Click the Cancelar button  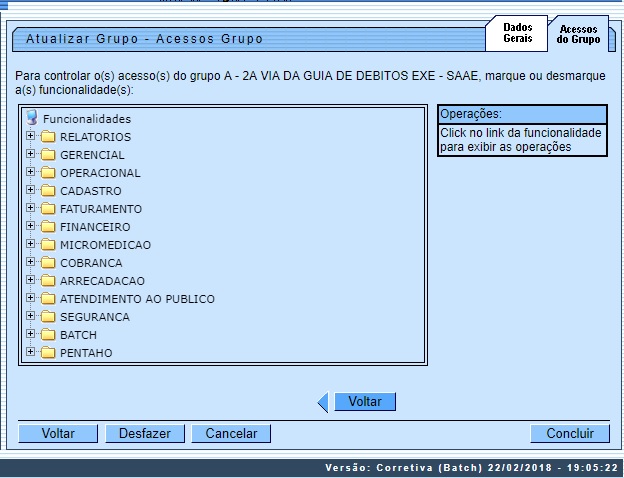[x=231, y=433]
